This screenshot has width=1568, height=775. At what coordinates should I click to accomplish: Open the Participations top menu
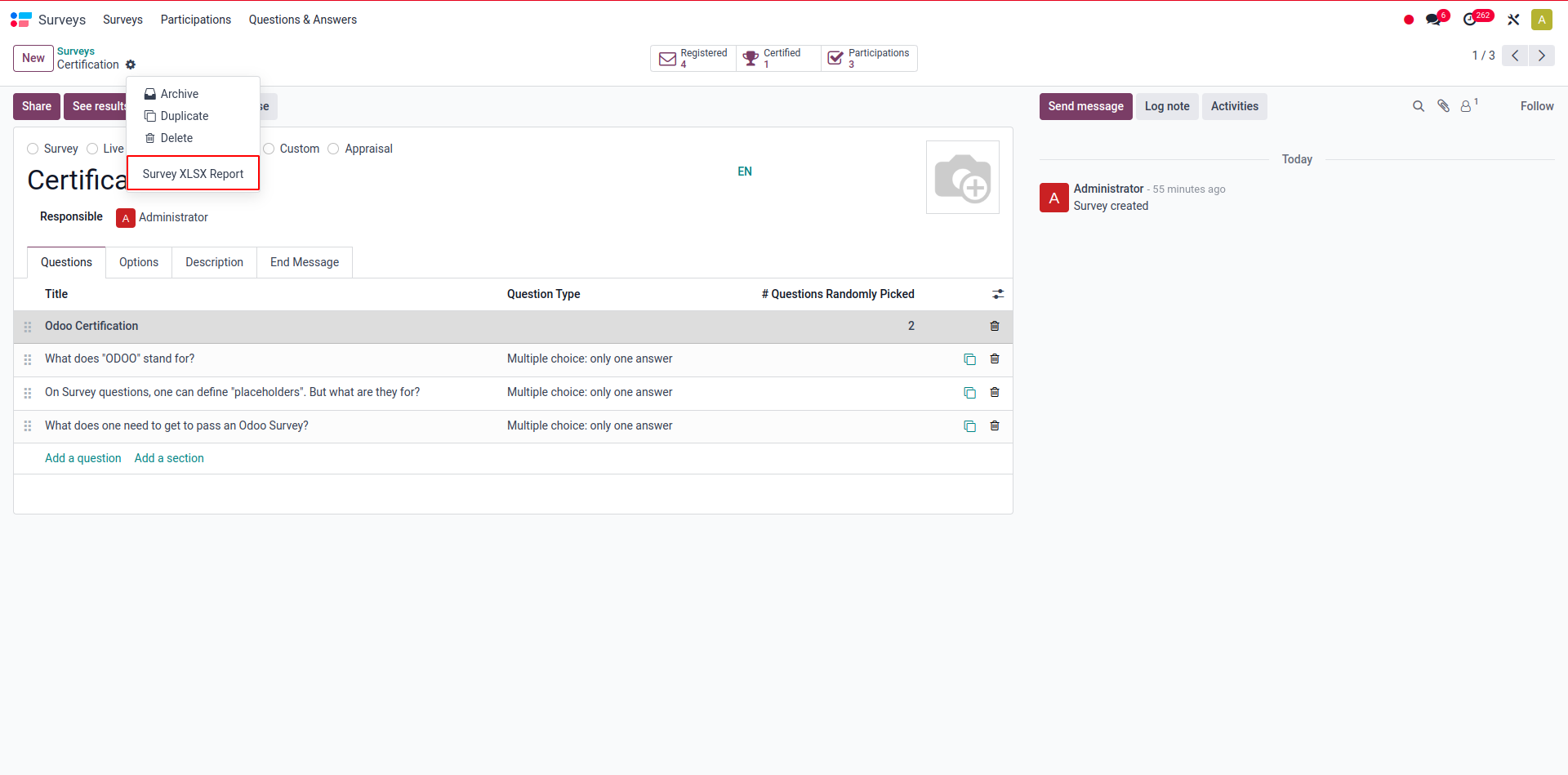point(196,20)
